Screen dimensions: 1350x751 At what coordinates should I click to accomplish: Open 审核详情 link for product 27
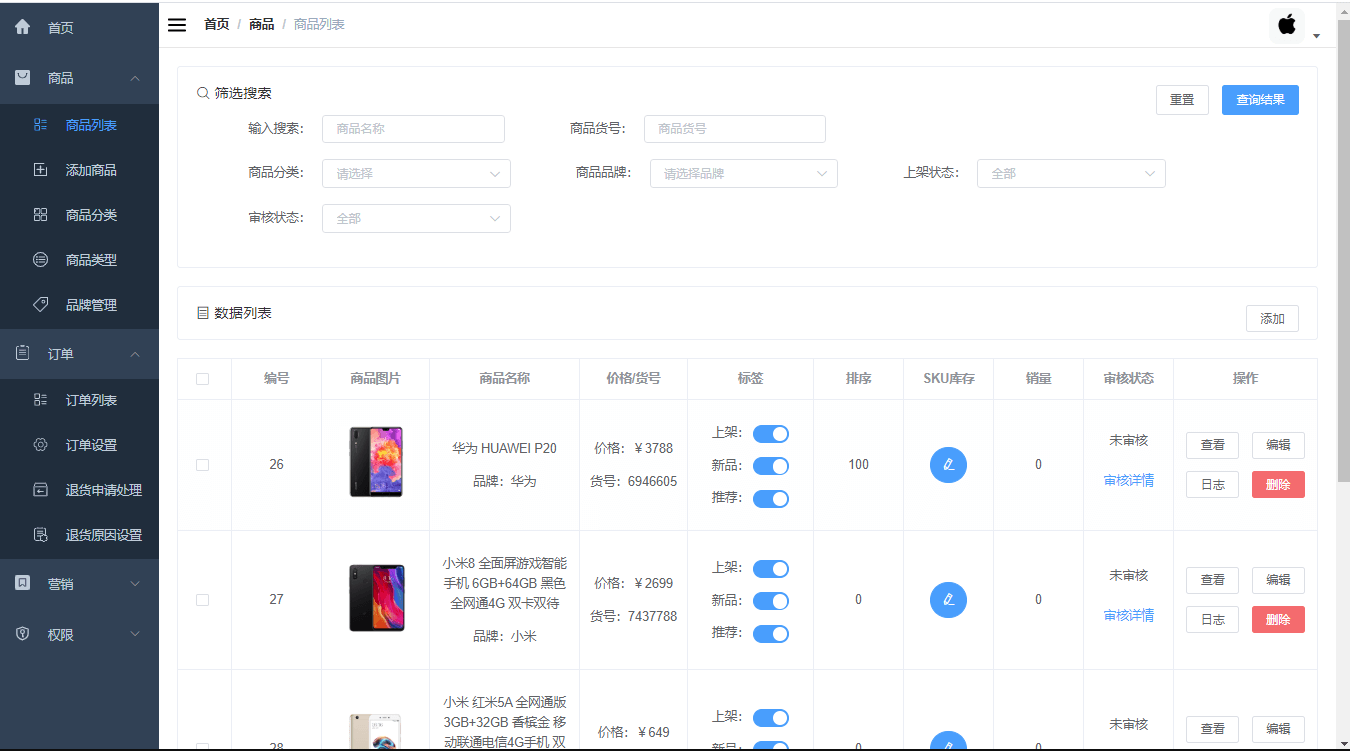[x=1129, y=615]
